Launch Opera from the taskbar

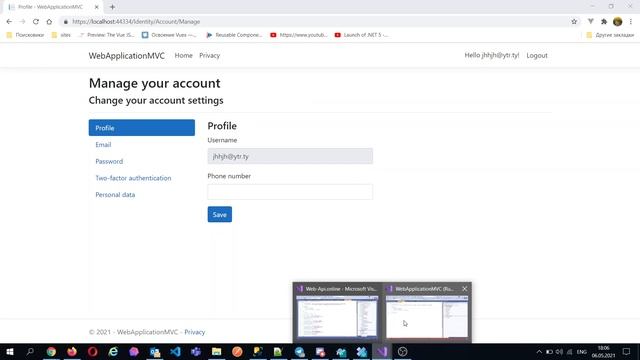(93, 351)
